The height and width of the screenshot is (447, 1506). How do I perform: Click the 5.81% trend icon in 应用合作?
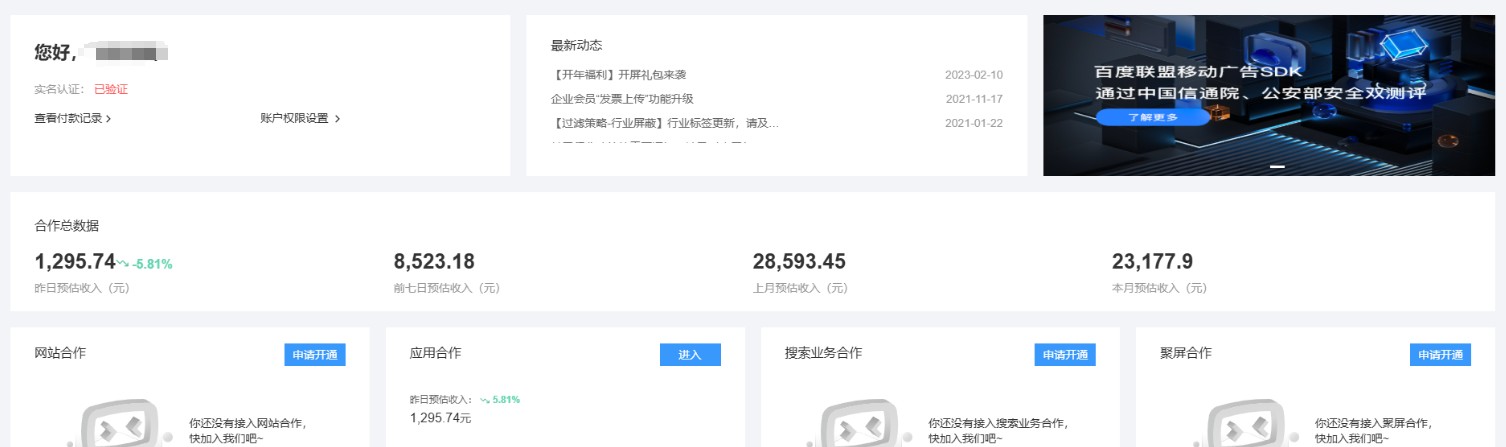click(x=484, y=399)
